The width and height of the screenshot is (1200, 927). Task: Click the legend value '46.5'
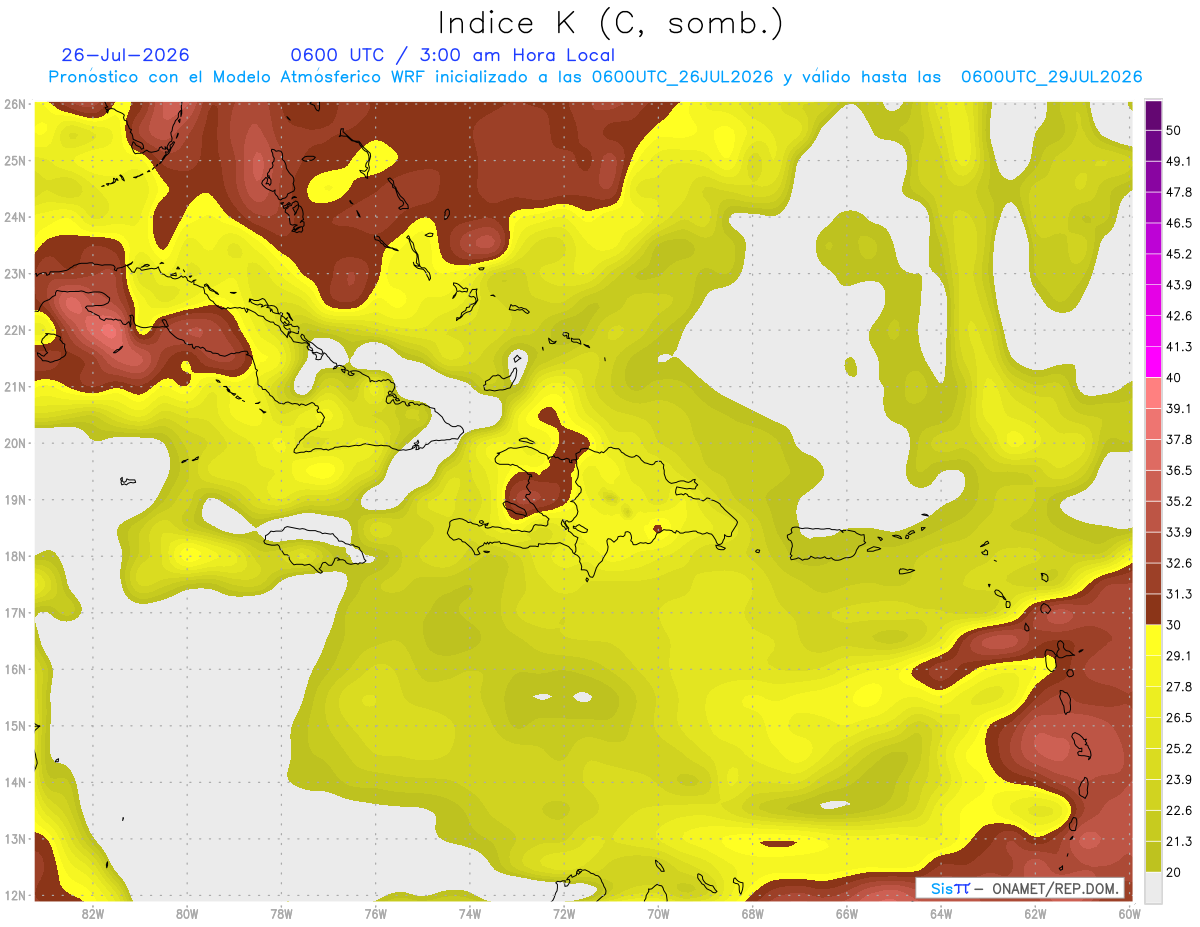[1179, 223]
